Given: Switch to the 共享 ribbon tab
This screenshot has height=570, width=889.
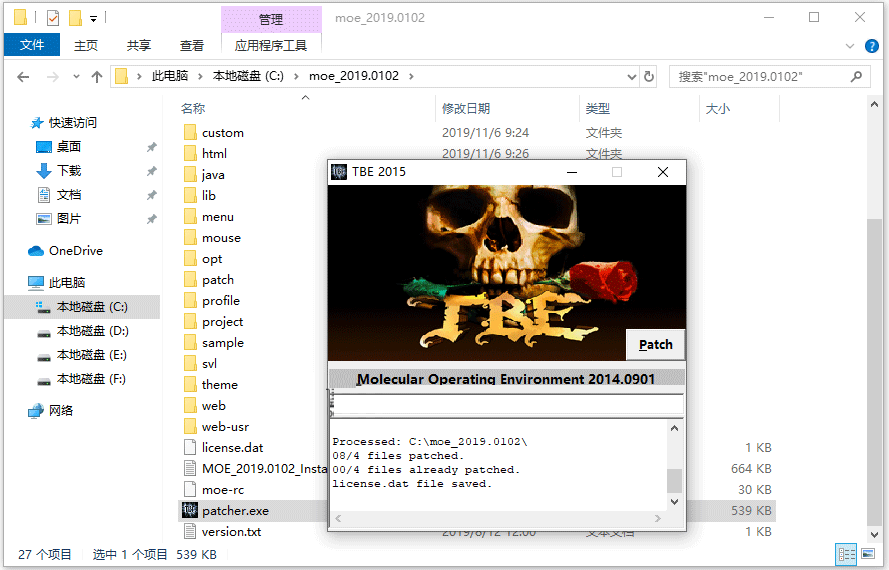Looking at the screenshot, I should tap(138, 45).
